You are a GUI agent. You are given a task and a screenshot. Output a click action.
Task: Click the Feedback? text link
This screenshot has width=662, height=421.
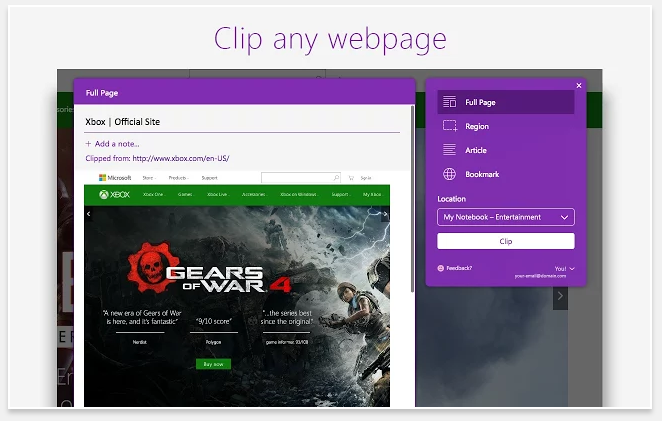click(459, 268)
